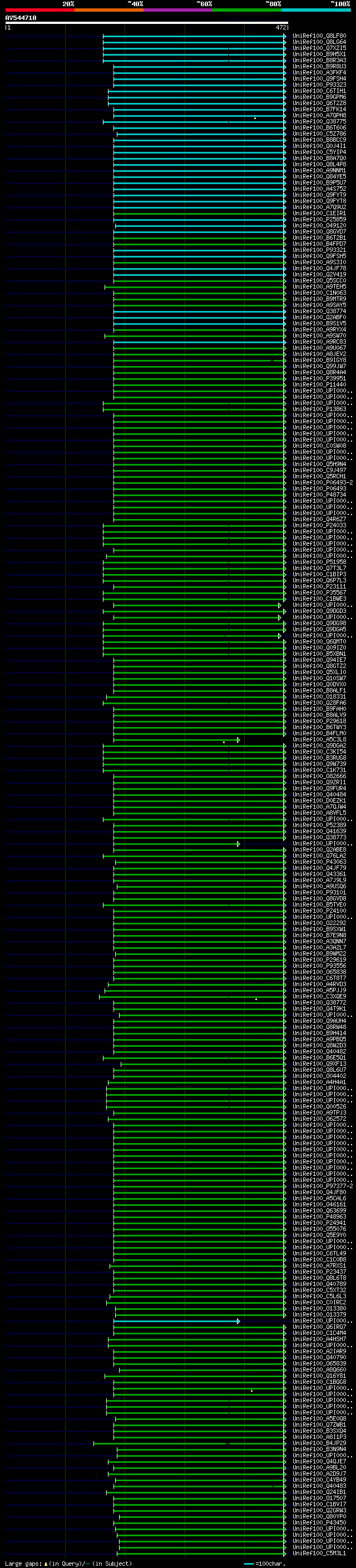Click the white query sequence bar
Image resolution: width=356 pixels, height=1568 pixels.
147,23
